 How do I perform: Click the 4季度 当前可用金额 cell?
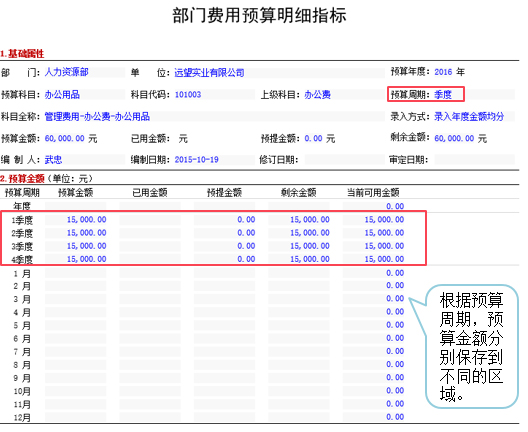pos(373,259)
